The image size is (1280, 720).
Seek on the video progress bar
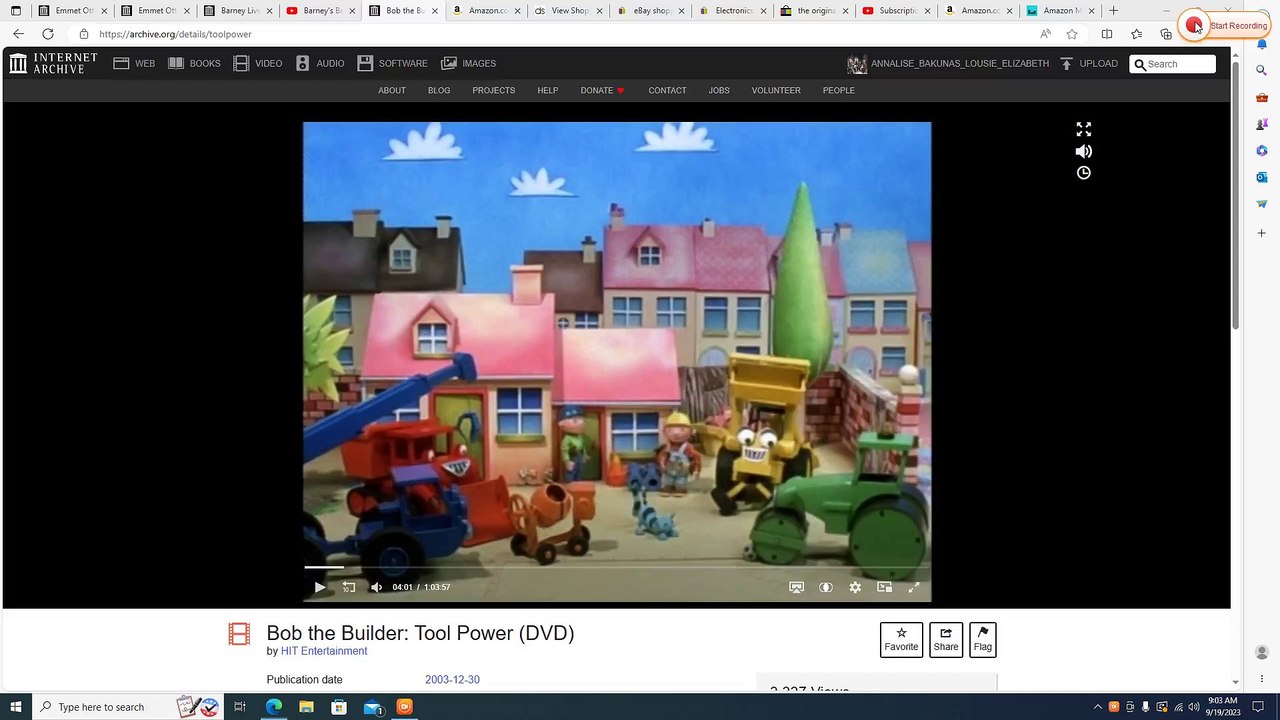pos(617,567)
